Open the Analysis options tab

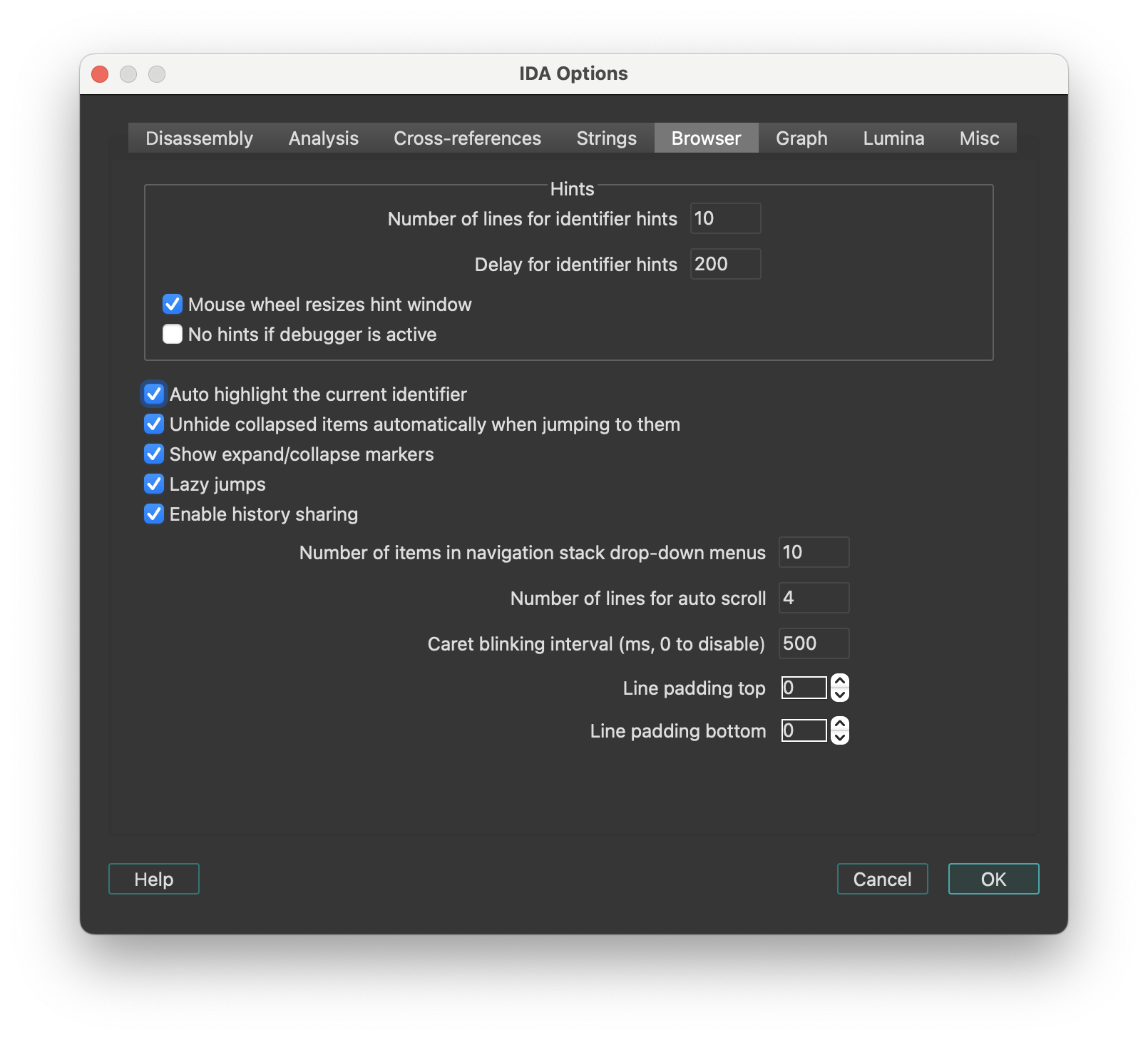tap(322, 138)
